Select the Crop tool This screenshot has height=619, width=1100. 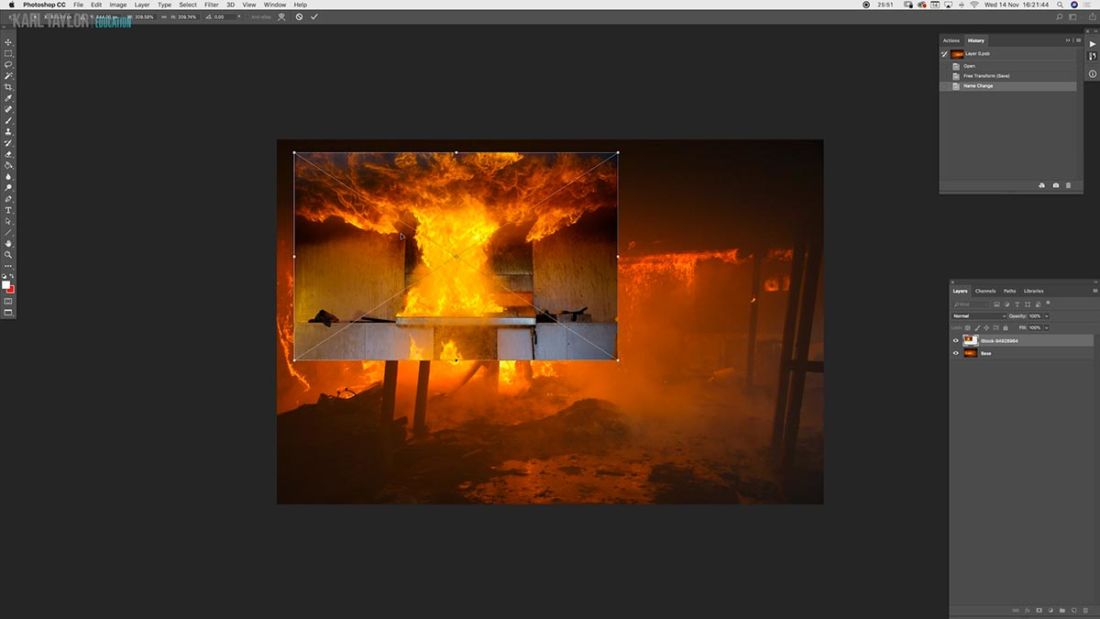pos(6,87)
